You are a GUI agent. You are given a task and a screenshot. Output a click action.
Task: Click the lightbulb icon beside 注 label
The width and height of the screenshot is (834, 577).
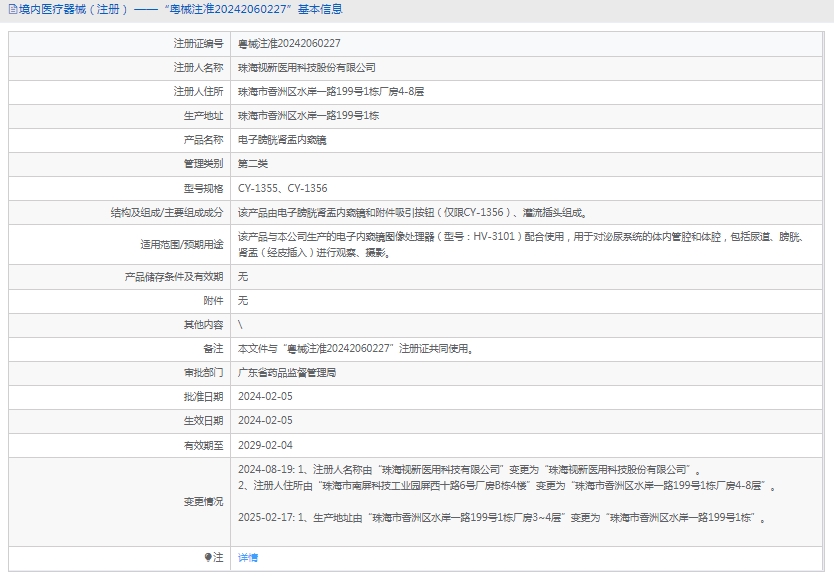tap(207, 557)
